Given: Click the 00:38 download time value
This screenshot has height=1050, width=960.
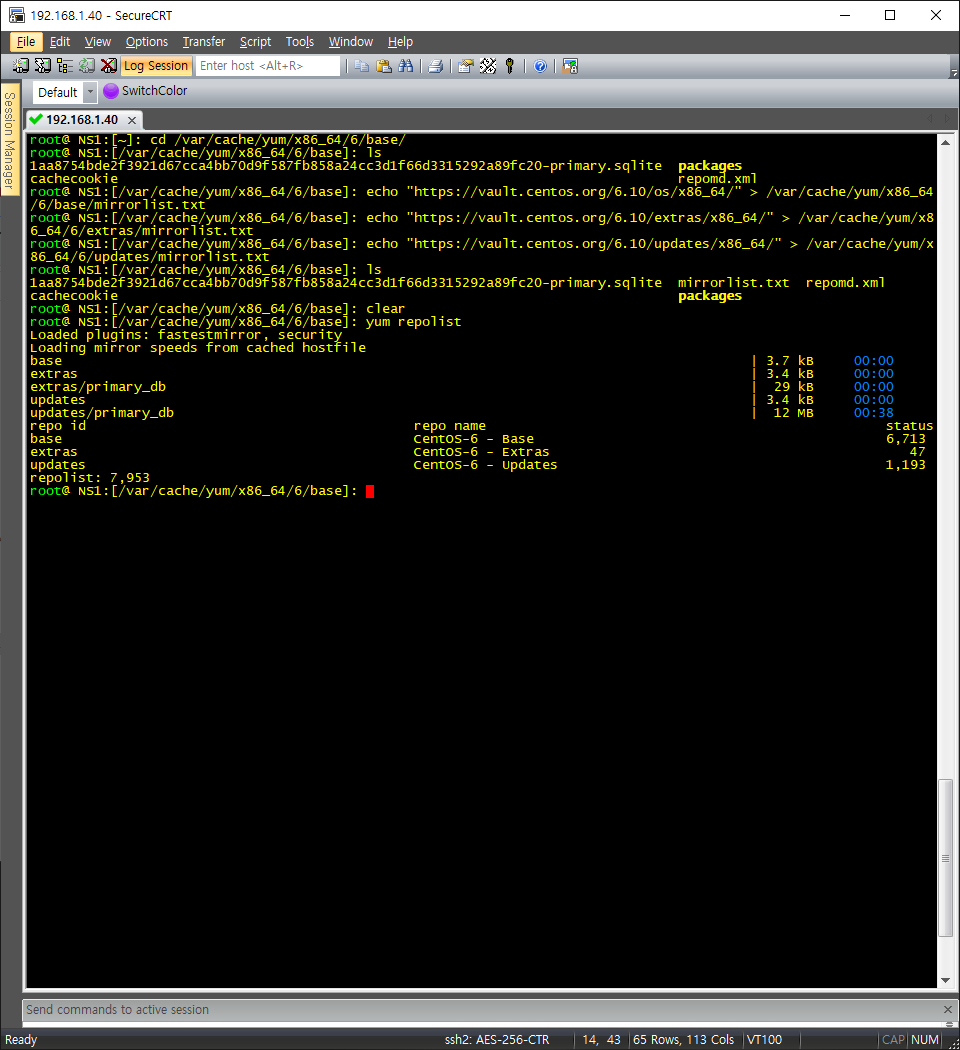Looking at the screenshot, I should pyautogui.click(x=874, y=413).
